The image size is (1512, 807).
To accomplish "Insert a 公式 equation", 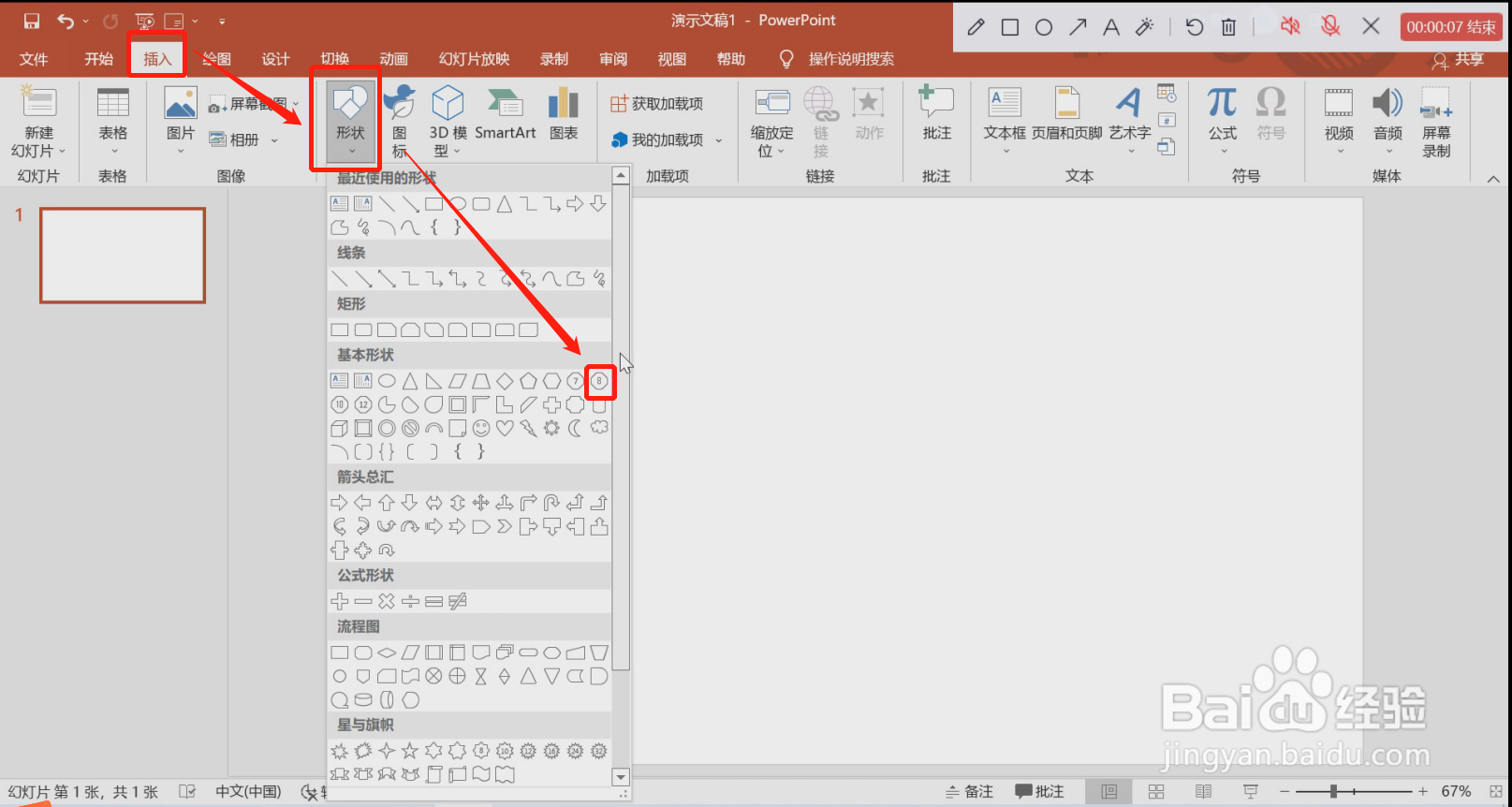I will click(1222, 123).
